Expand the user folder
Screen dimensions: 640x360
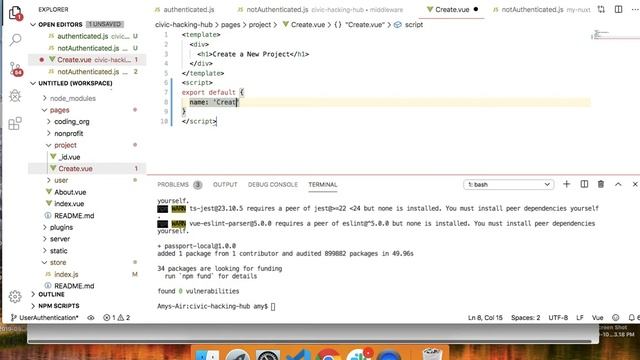point(61,180)
